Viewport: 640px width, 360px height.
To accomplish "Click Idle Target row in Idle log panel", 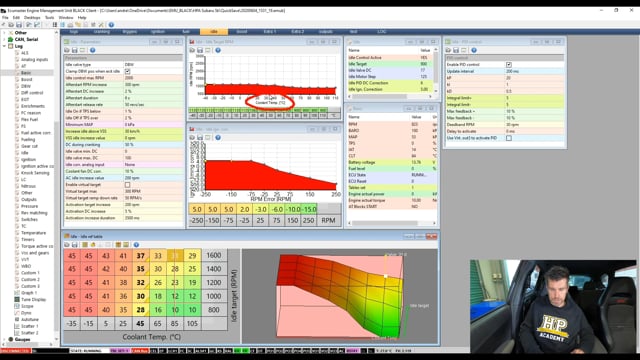I will [390, 64].
